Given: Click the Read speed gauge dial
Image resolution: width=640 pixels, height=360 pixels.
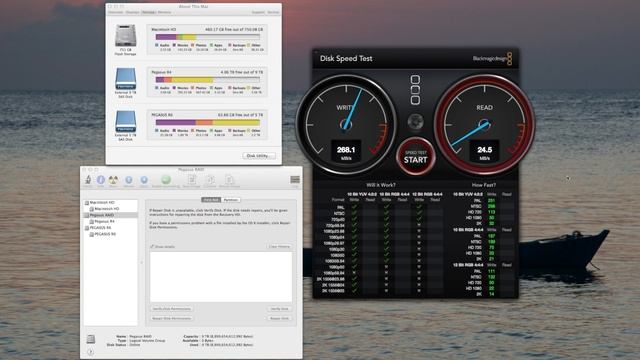Looking at the screenshot, I should click(x=484, y=124).
